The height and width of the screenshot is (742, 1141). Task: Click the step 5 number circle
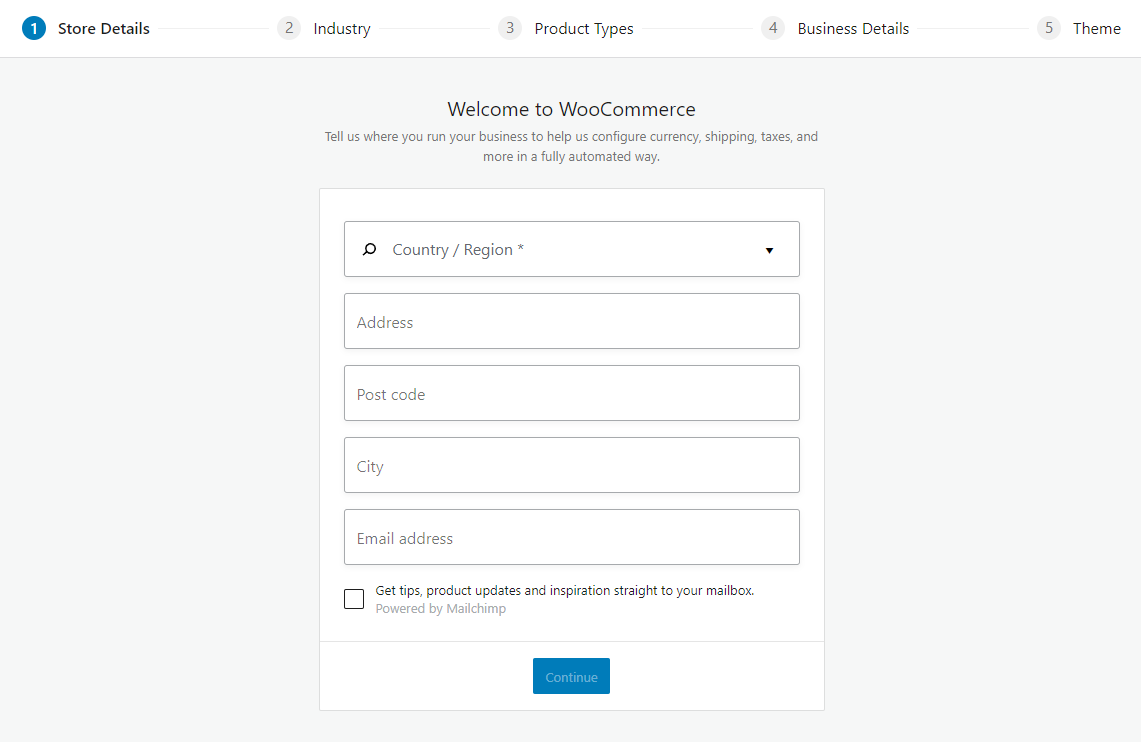point(1049,28)
